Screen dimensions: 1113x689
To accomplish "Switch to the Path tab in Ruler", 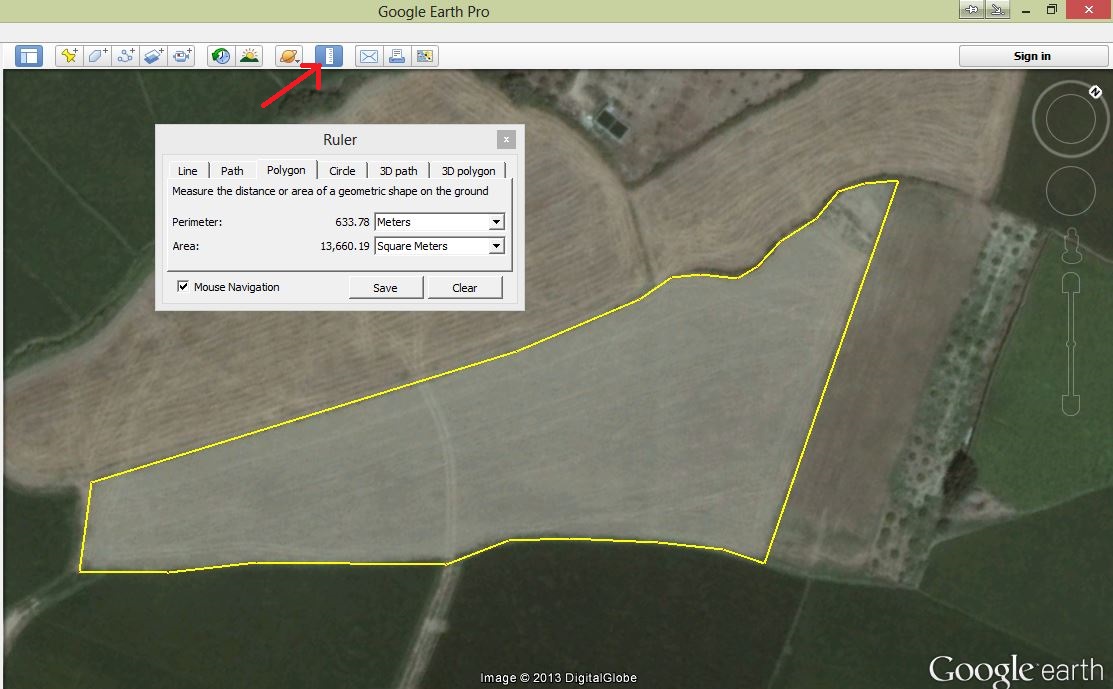I will click(x=232, y=171).
